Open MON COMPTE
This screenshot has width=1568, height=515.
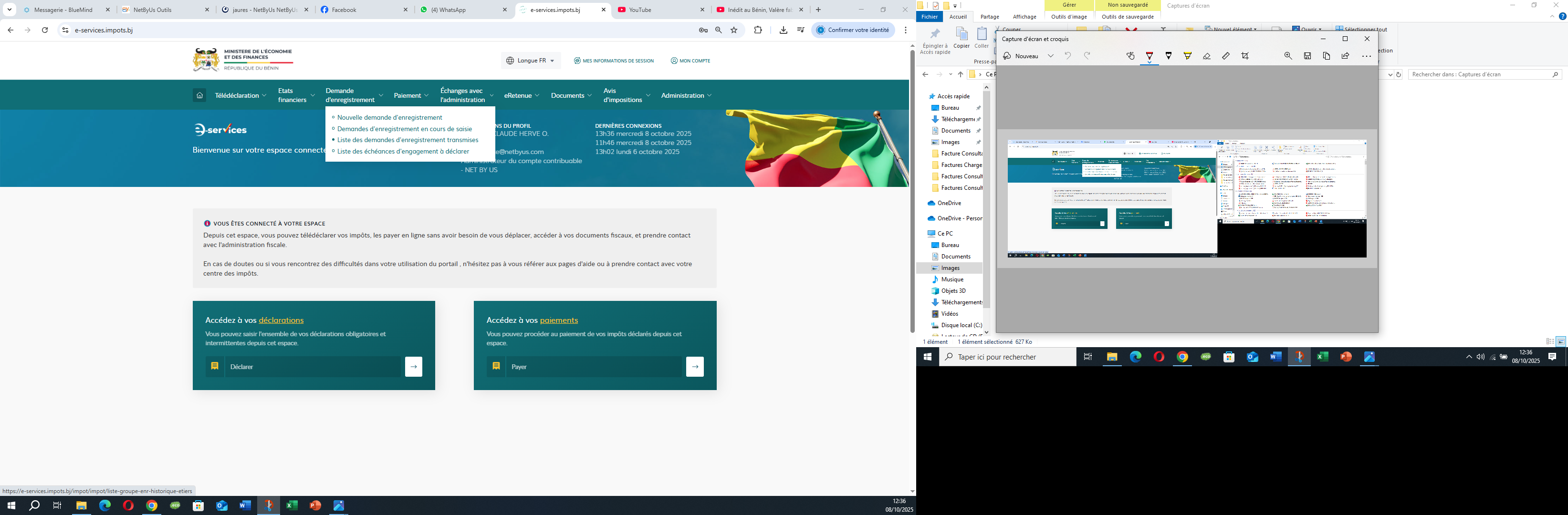pos(690,61)
